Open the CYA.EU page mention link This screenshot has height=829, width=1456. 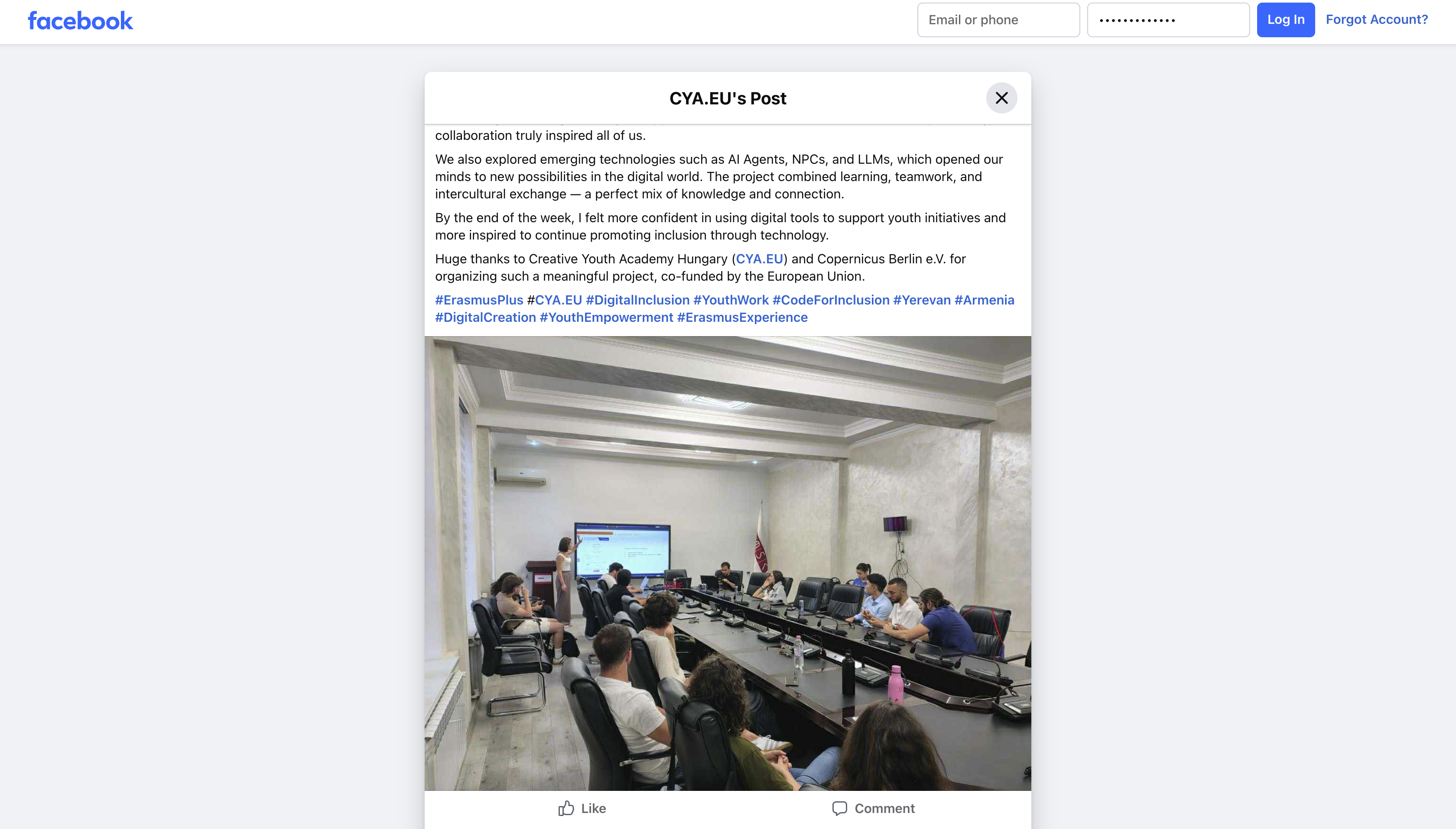(759, 259)
